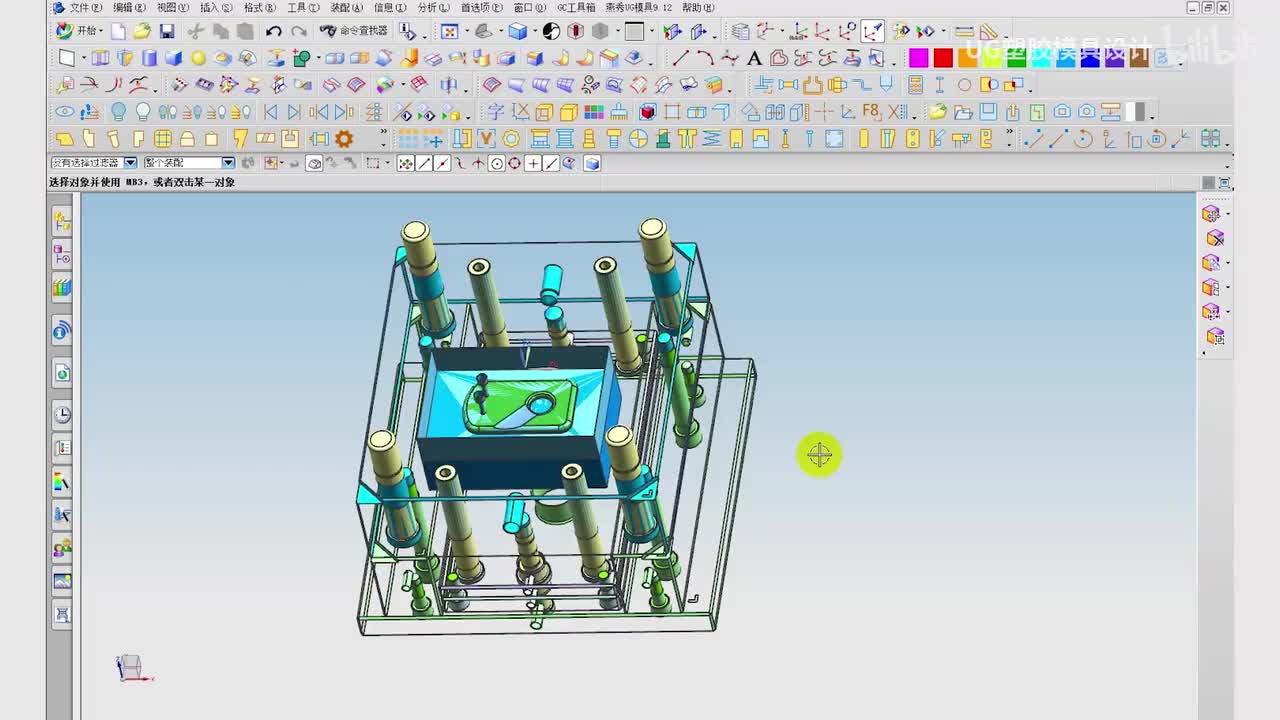Toggle the enable snap point option
The width and height of the screenshot is (1280, 720).
pos(406,163)
